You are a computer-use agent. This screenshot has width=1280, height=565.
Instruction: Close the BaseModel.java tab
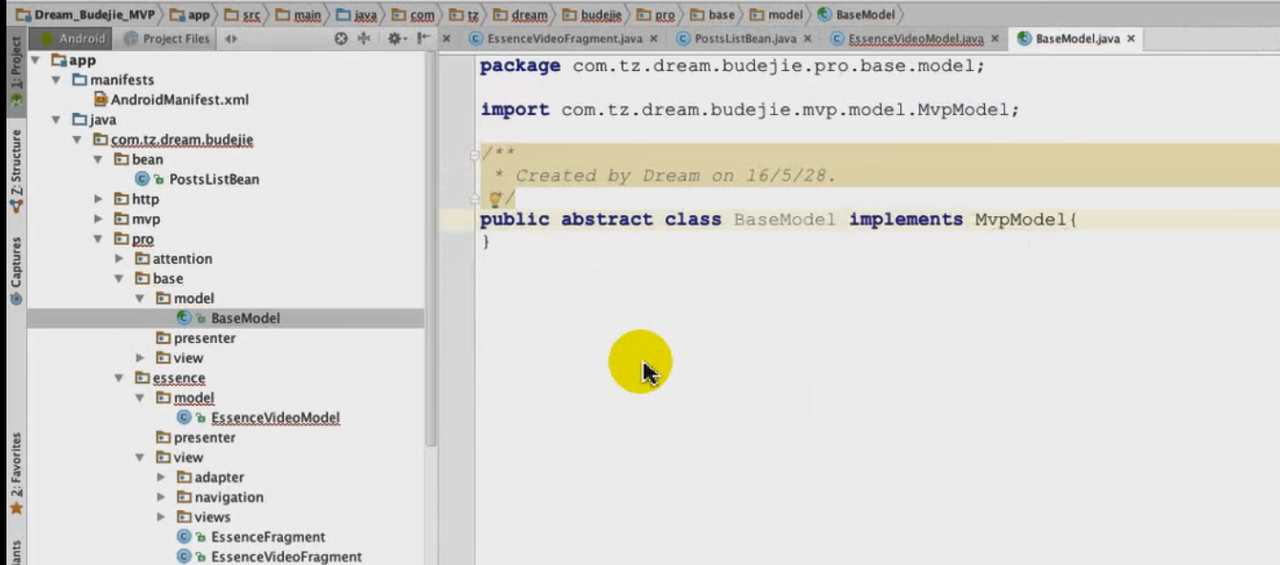pos(1131,39)
